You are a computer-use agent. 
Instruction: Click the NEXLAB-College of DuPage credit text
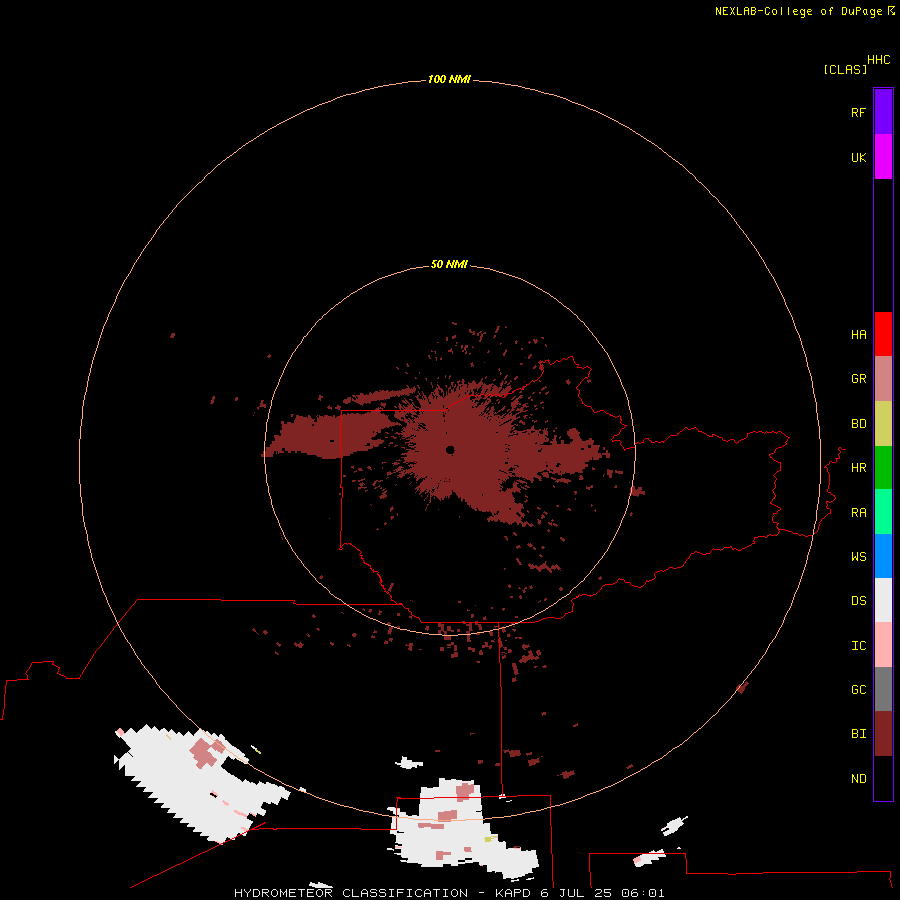tap(798, 11)
